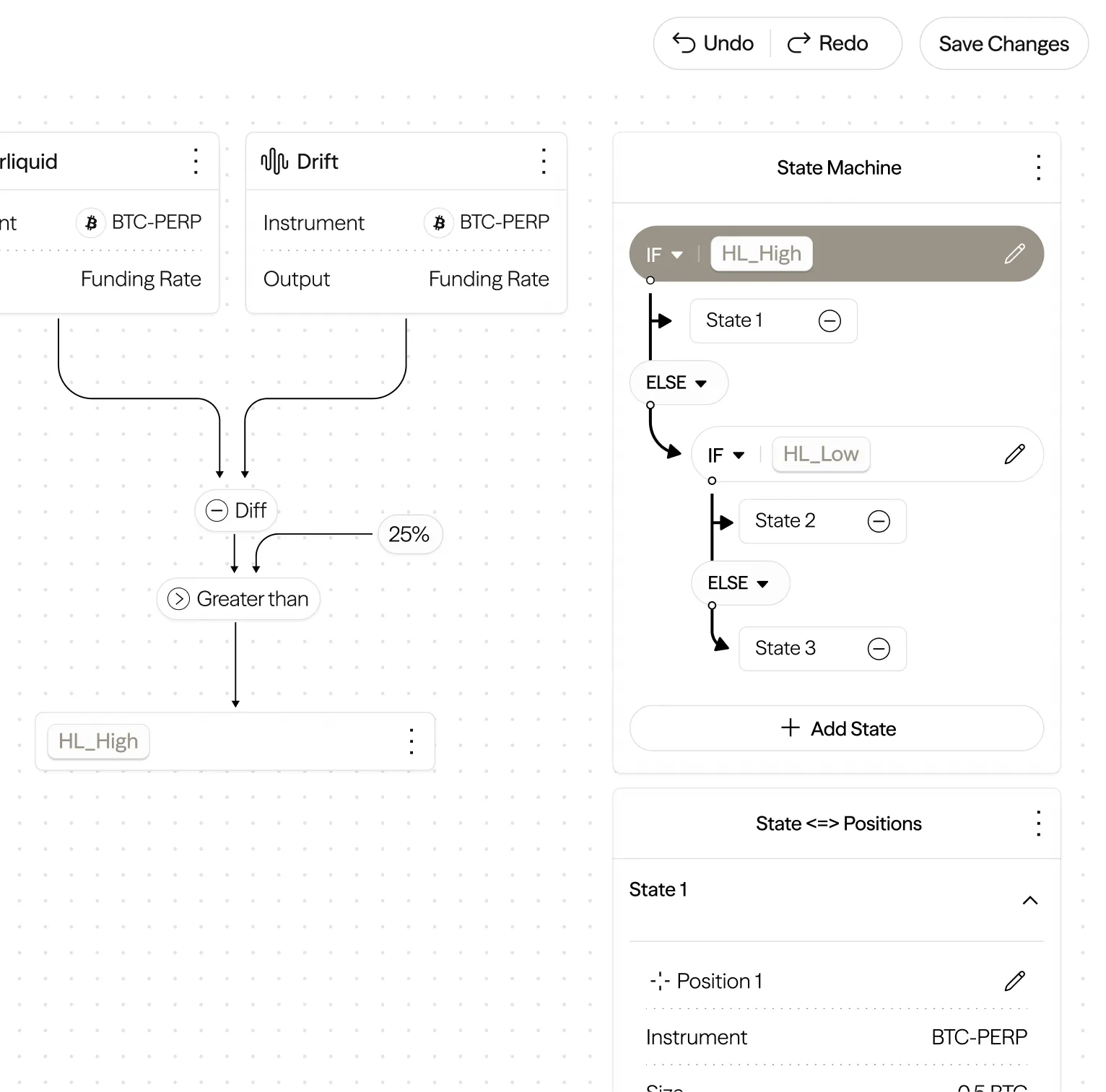Click the Add State button
Screen dimensions: 1106x1092
pos(837,728)
